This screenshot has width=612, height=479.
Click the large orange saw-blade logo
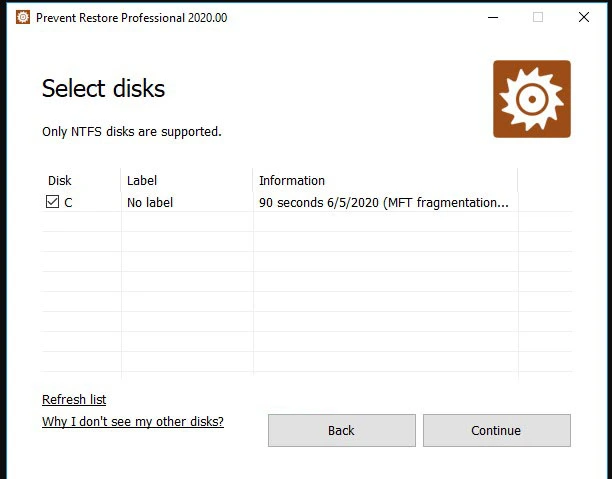point(532,99)
